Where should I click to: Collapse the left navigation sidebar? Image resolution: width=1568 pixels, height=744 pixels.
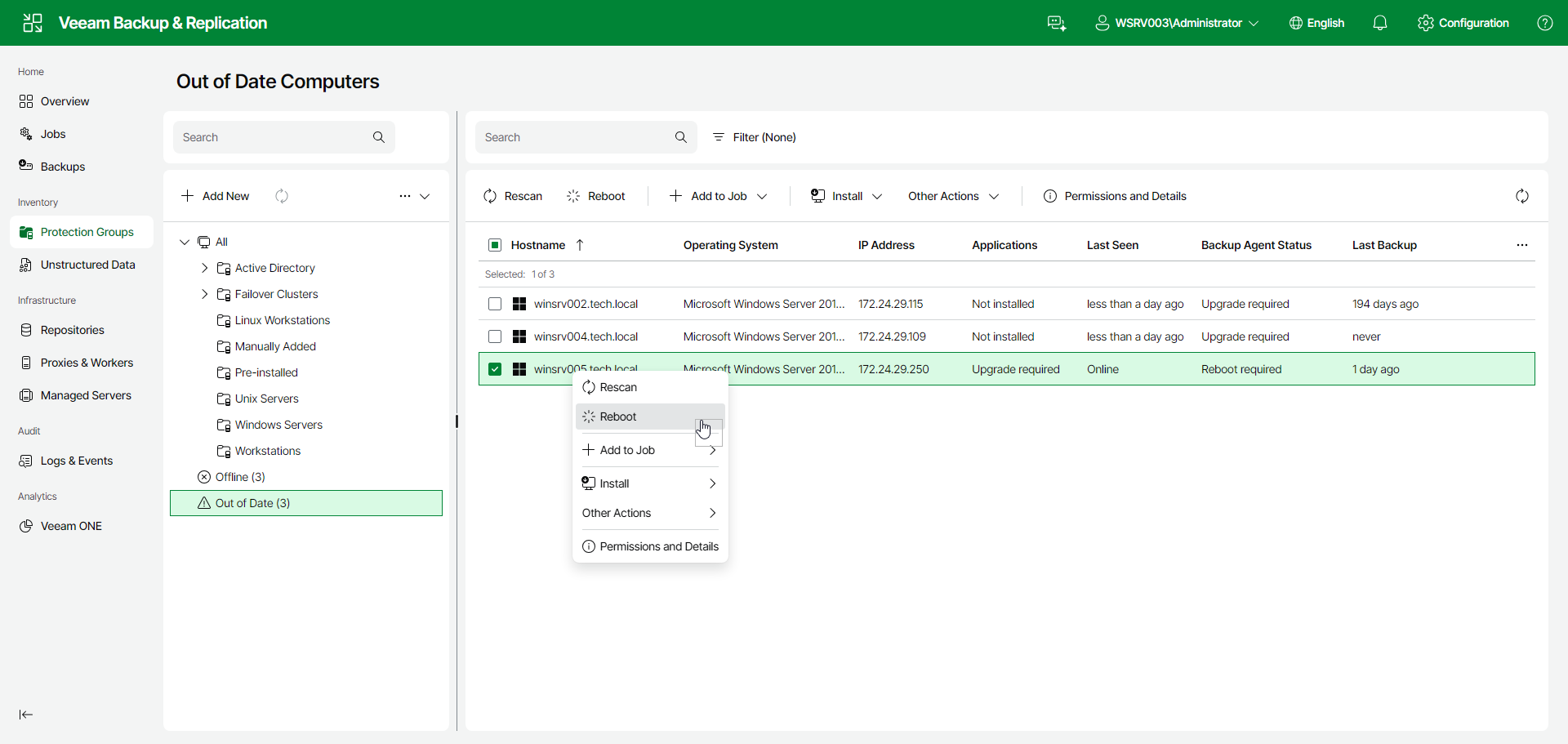(26, 715)
